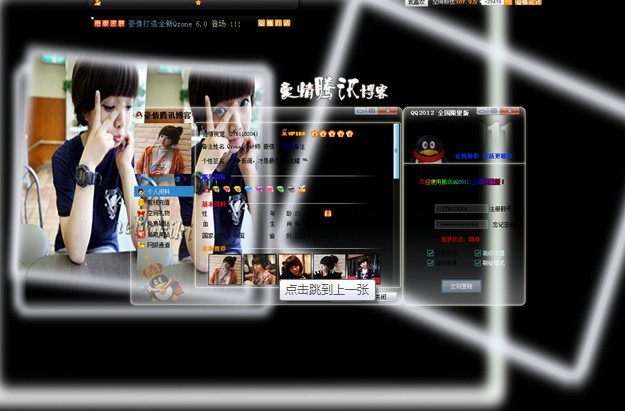Toggle the lower-left login option checkbox
The height and width of the screenshot is (411, 625).
[430, 263]
